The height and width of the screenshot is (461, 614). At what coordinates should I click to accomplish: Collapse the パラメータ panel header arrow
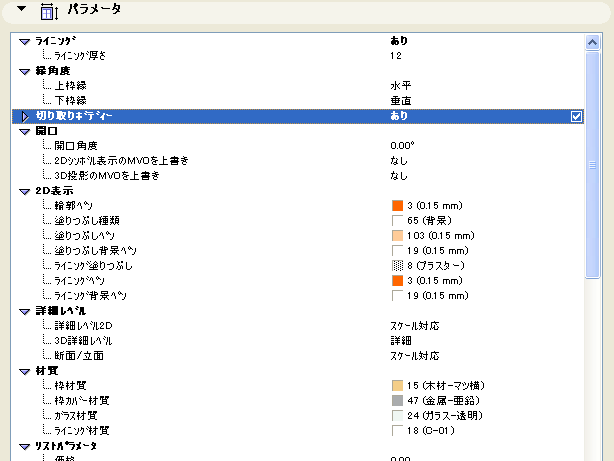(x=22, y=9)
